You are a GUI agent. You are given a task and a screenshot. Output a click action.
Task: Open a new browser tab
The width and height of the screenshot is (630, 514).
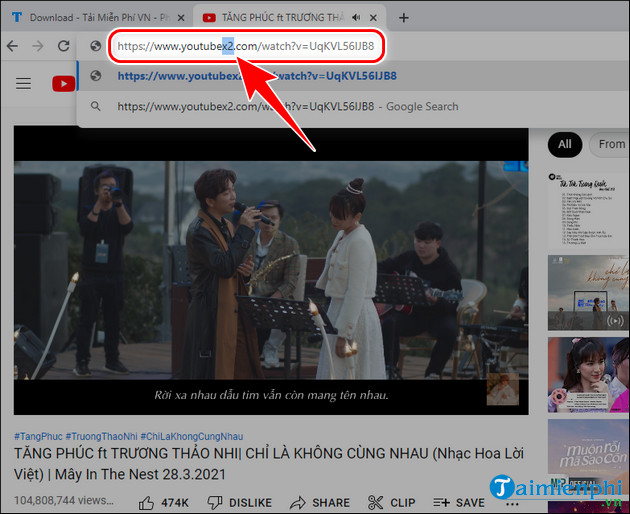tap(404, 18)
